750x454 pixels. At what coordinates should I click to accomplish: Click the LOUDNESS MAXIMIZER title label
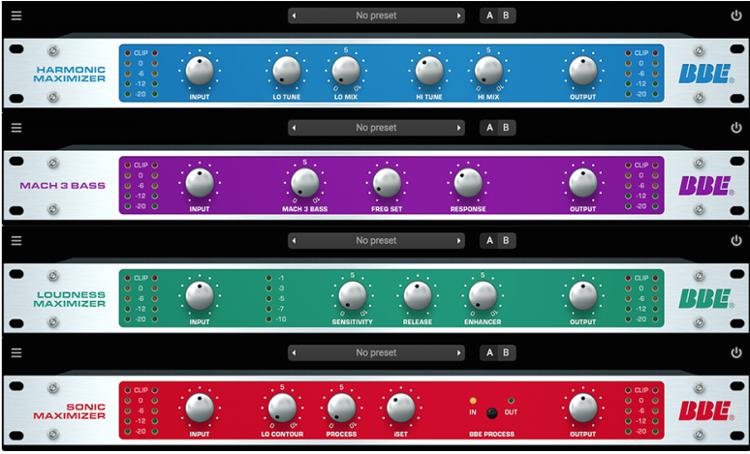click(x=70, y=299)
